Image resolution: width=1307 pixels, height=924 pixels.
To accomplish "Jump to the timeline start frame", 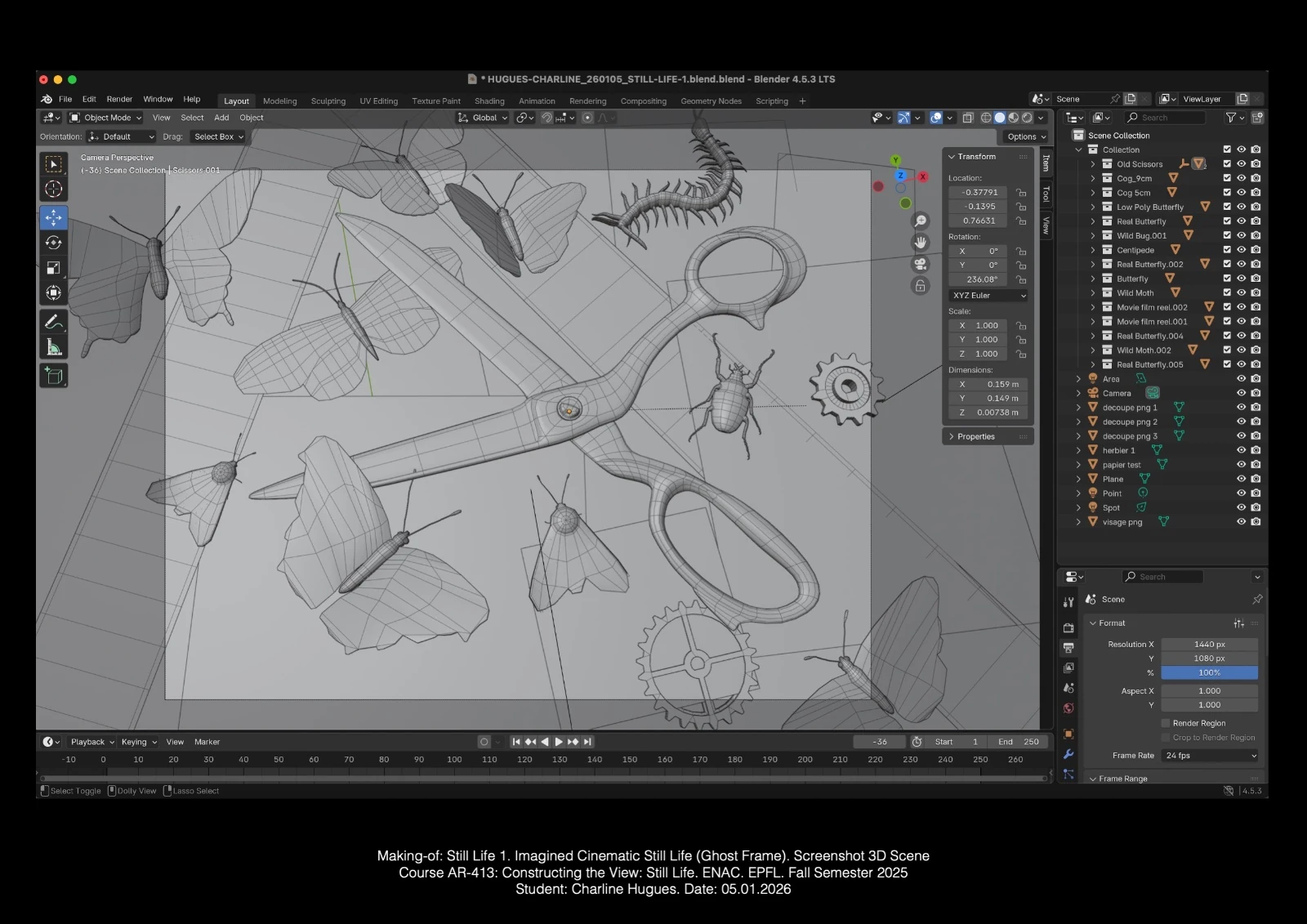I will pyautogui.click(x=516, y=742).
